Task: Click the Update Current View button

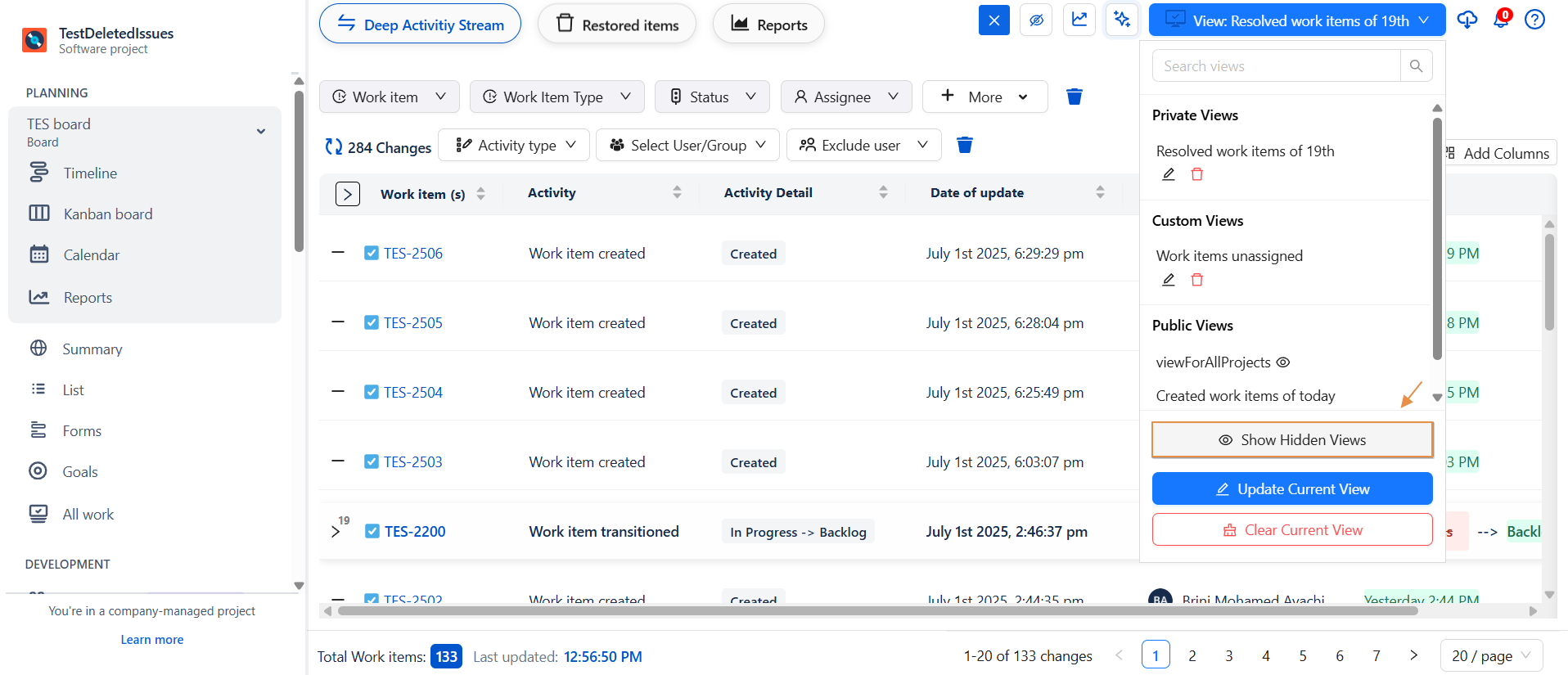Action: 1291,488
